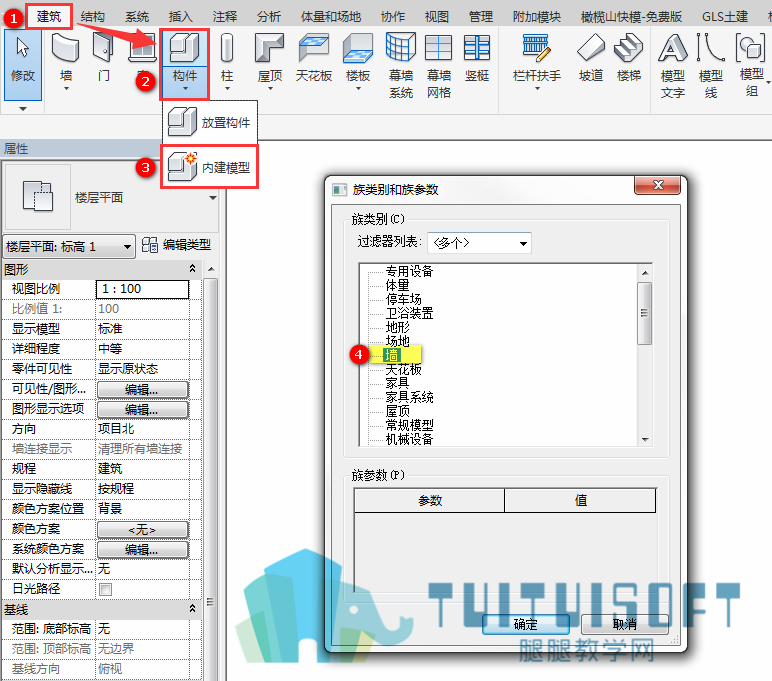
Task: Click 确定 in the family category dialog
Action: 526,624
